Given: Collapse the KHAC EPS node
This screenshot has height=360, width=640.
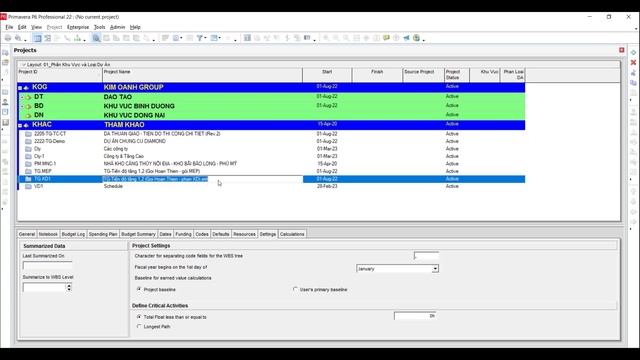Looking at the screenshot, I should (20, 125).
